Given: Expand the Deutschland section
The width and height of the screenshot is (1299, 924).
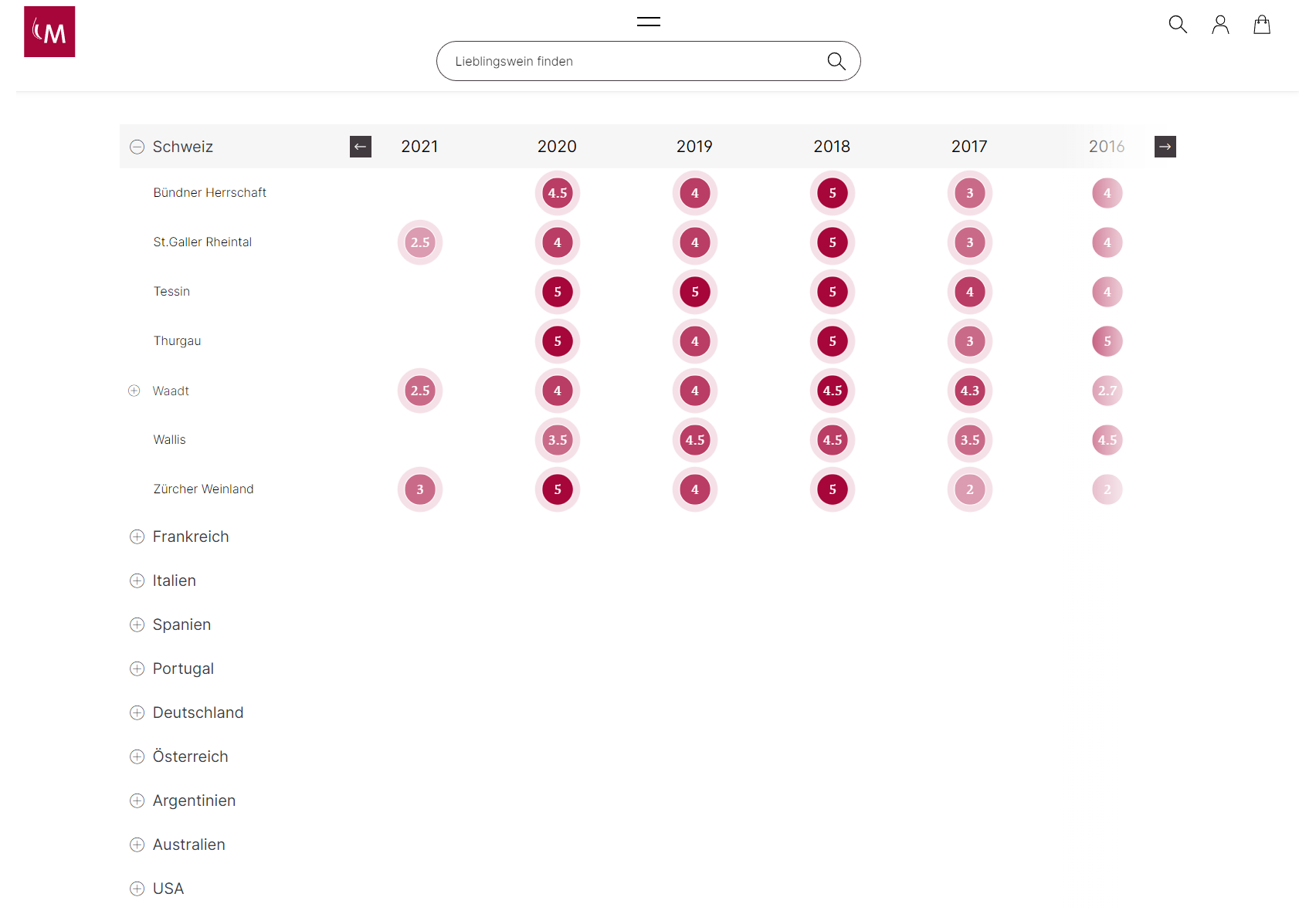Looking at the screenshot, I should (137, 712).
